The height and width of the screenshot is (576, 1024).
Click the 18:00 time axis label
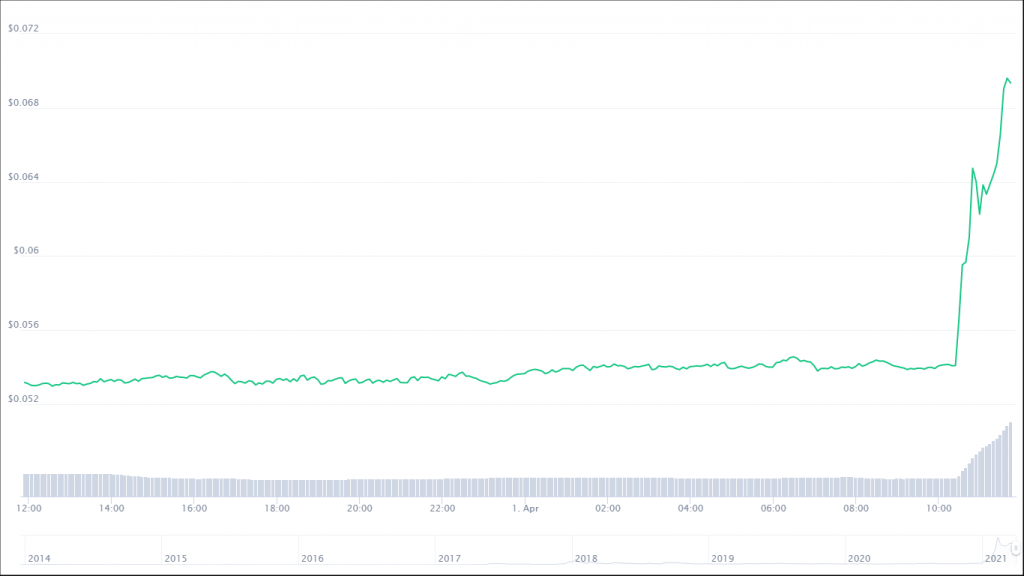pyautogui.click(x=277, y=508)
